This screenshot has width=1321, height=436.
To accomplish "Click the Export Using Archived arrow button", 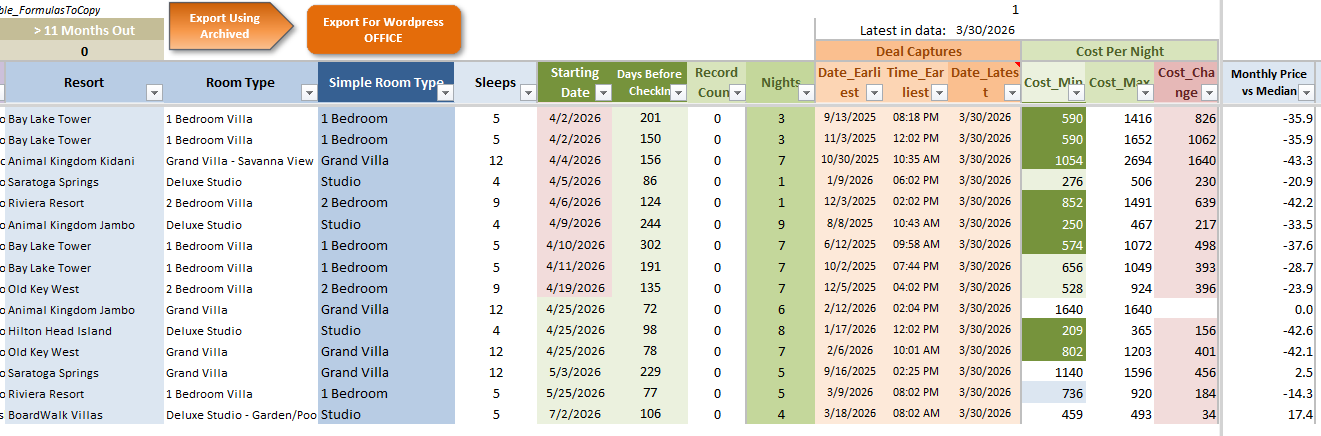I will [x=228, y=26].
